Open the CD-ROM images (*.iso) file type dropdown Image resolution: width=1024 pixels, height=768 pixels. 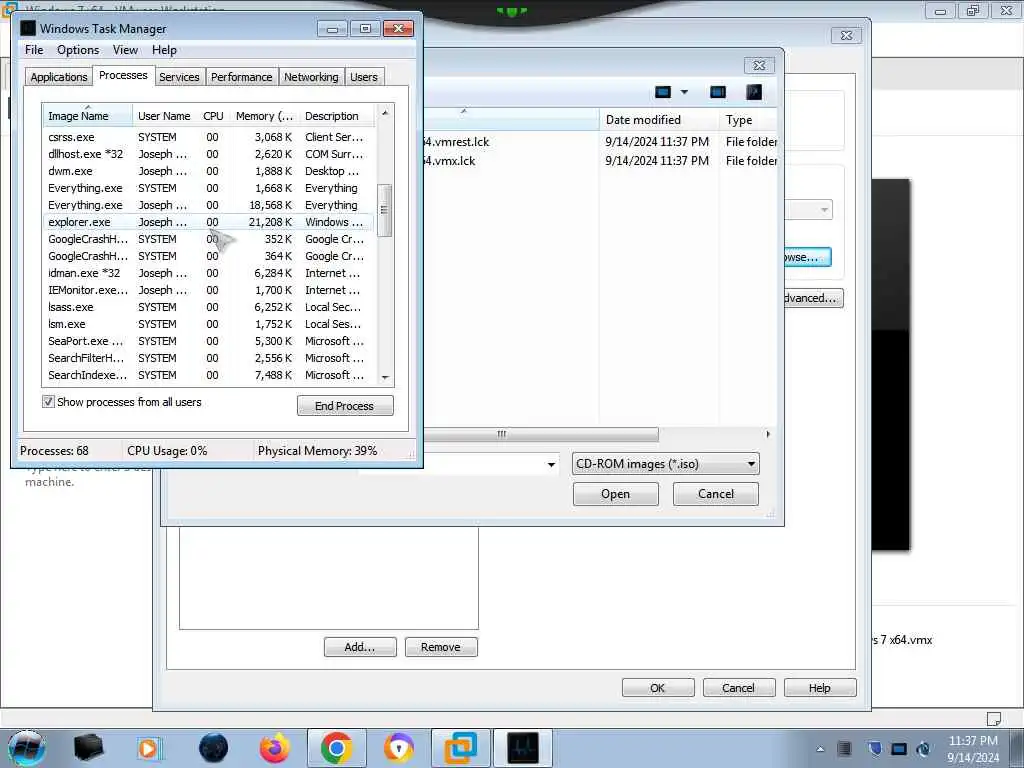[x=665, y=464]
